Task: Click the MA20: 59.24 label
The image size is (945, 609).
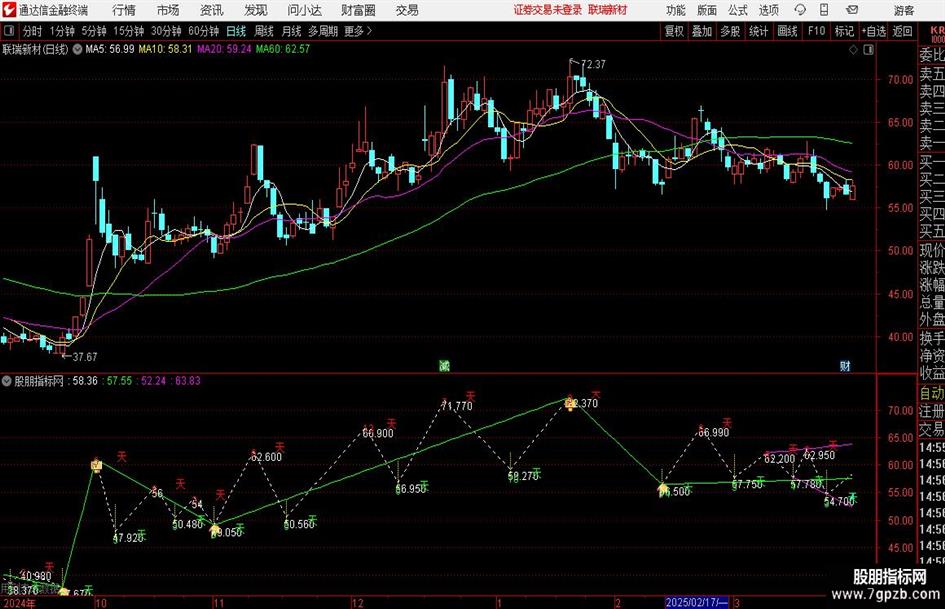Action: (x=224, y=49)
